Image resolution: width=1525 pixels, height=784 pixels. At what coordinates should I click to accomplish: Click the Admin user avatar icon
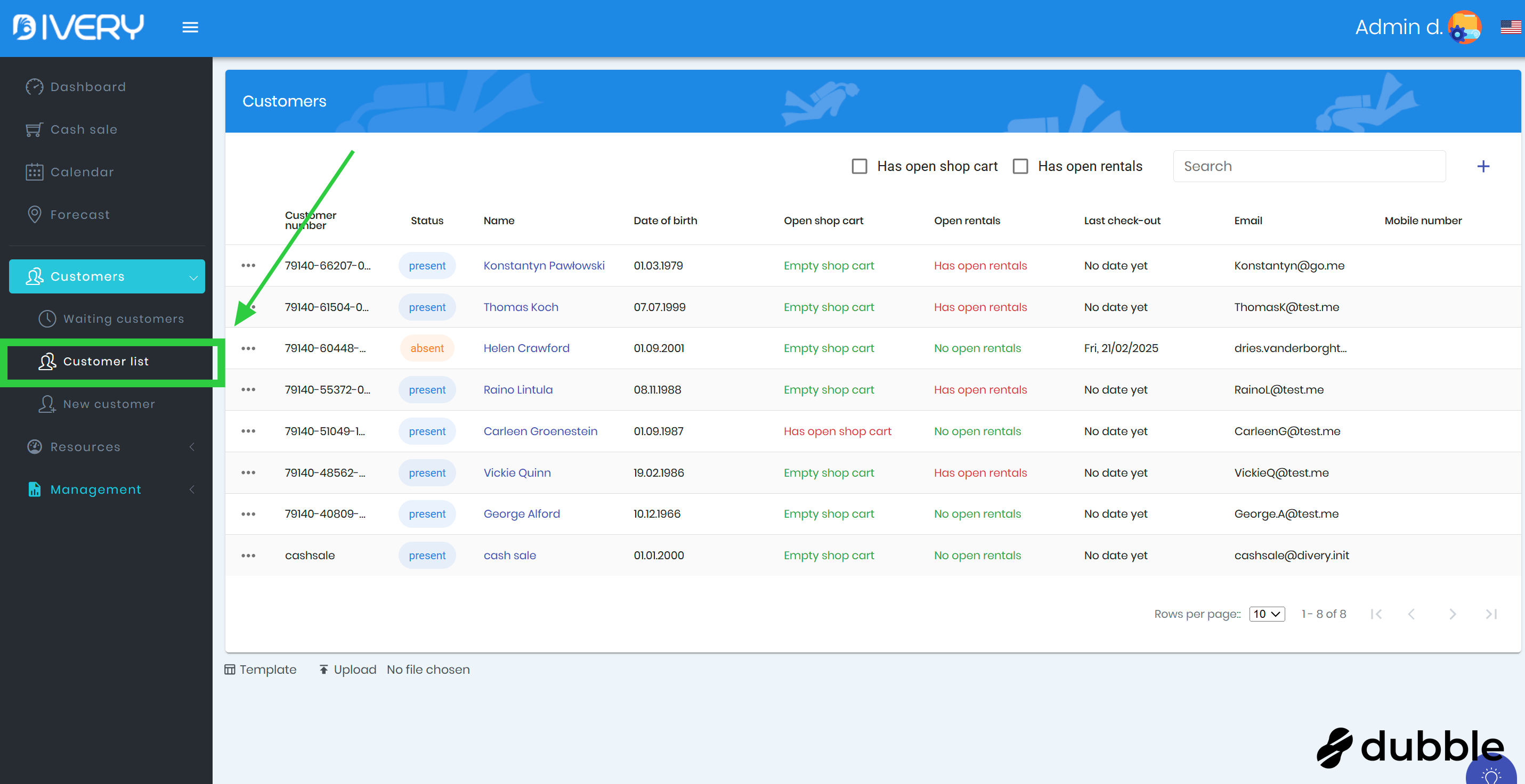pos(1464,27)
